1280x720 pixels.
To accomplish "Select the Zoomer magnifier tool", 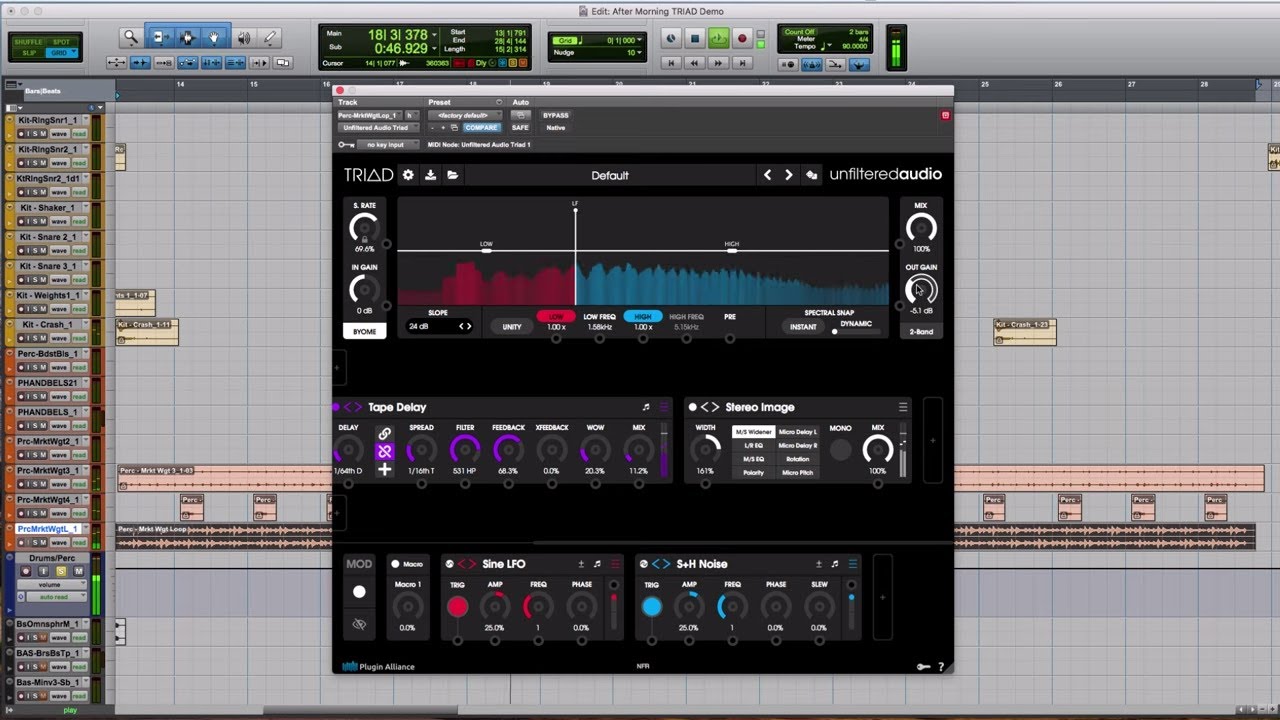I will [131, 38].
